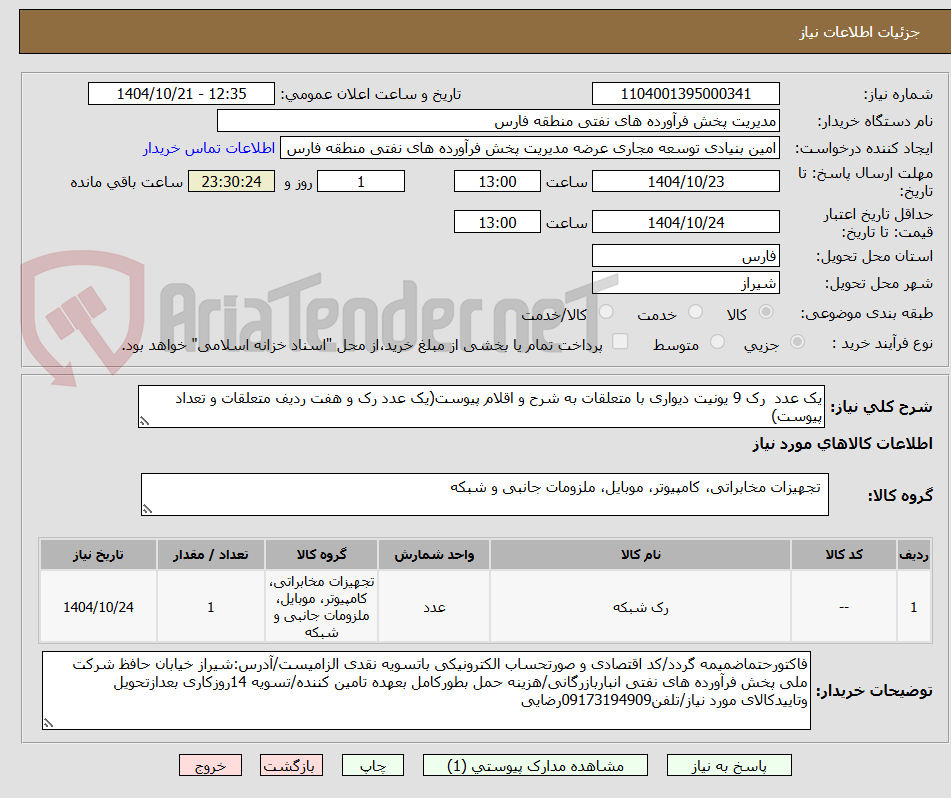Screen dimensions: 951x798
Task: Select the کالا/خدمت radio button
Action: (x=606, y=312)
